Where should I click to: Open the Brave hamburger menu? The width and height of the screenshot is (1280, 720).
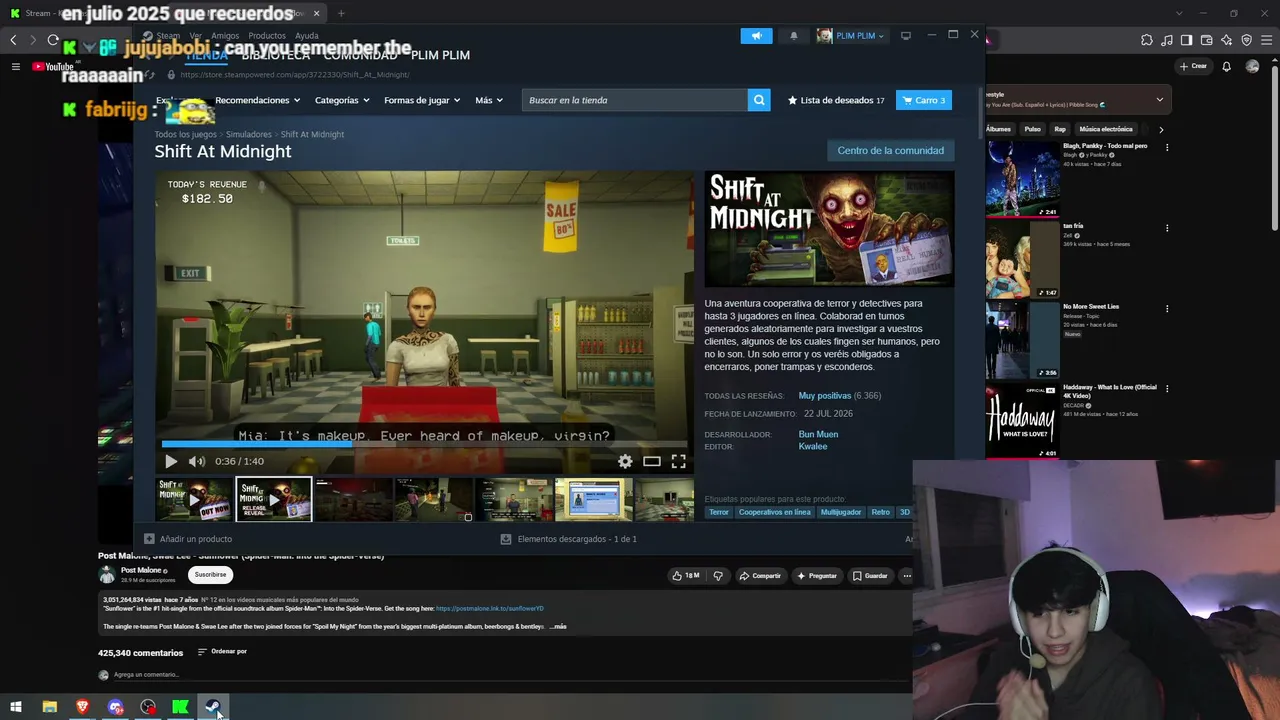(1266, 40)
